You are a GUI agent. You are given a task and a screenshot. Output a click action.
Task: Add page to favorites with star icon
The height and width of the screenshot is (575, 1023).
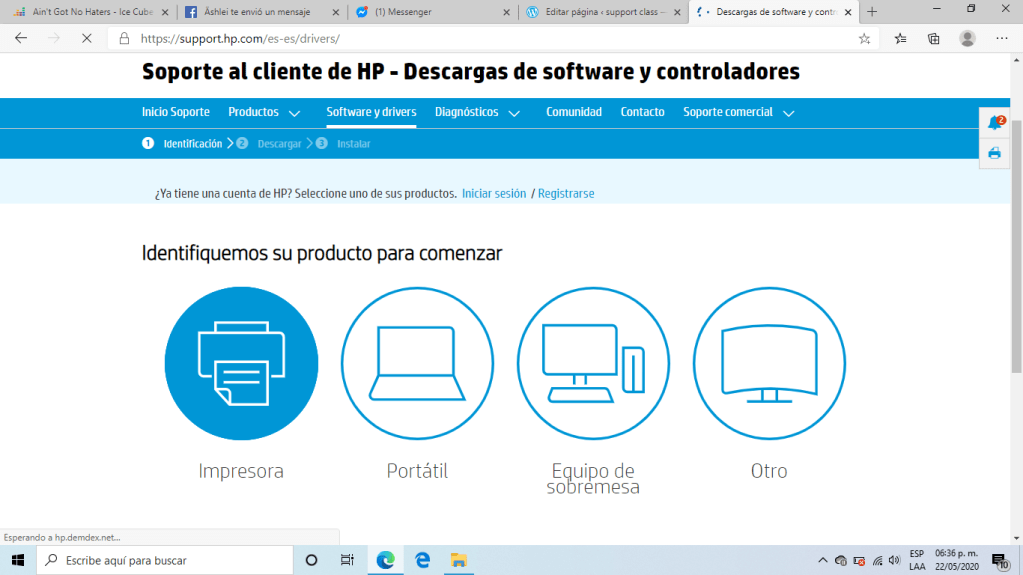tap(864, 38)
